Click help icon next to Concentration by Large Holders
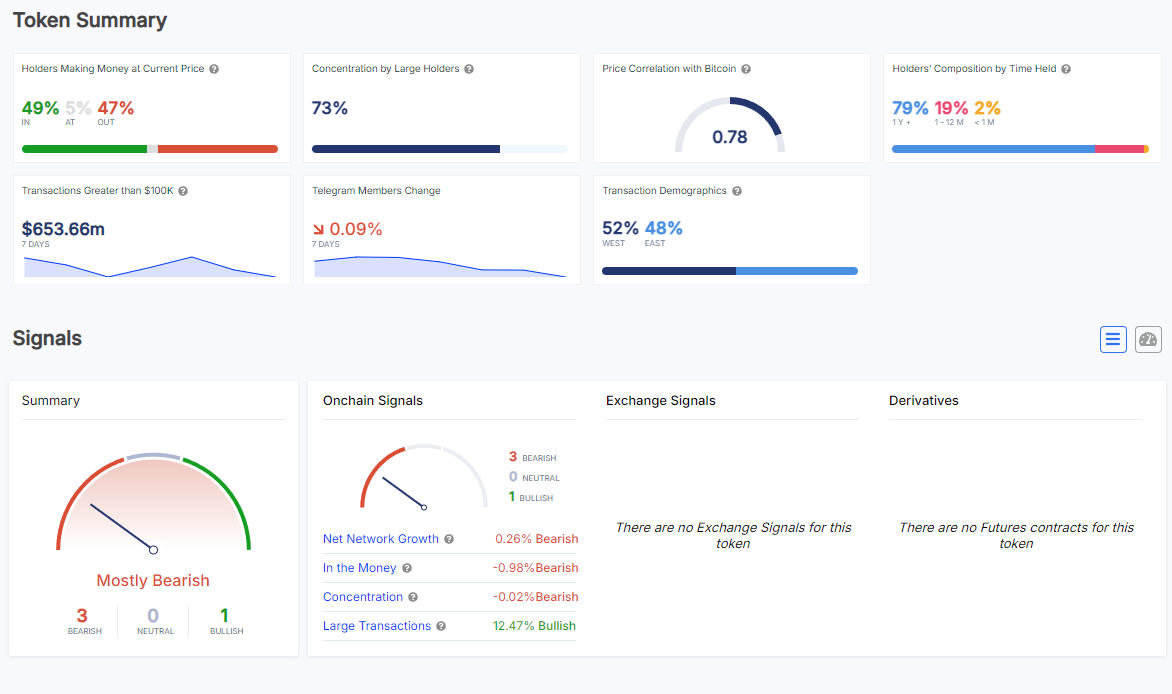 (x=469, y=69)
